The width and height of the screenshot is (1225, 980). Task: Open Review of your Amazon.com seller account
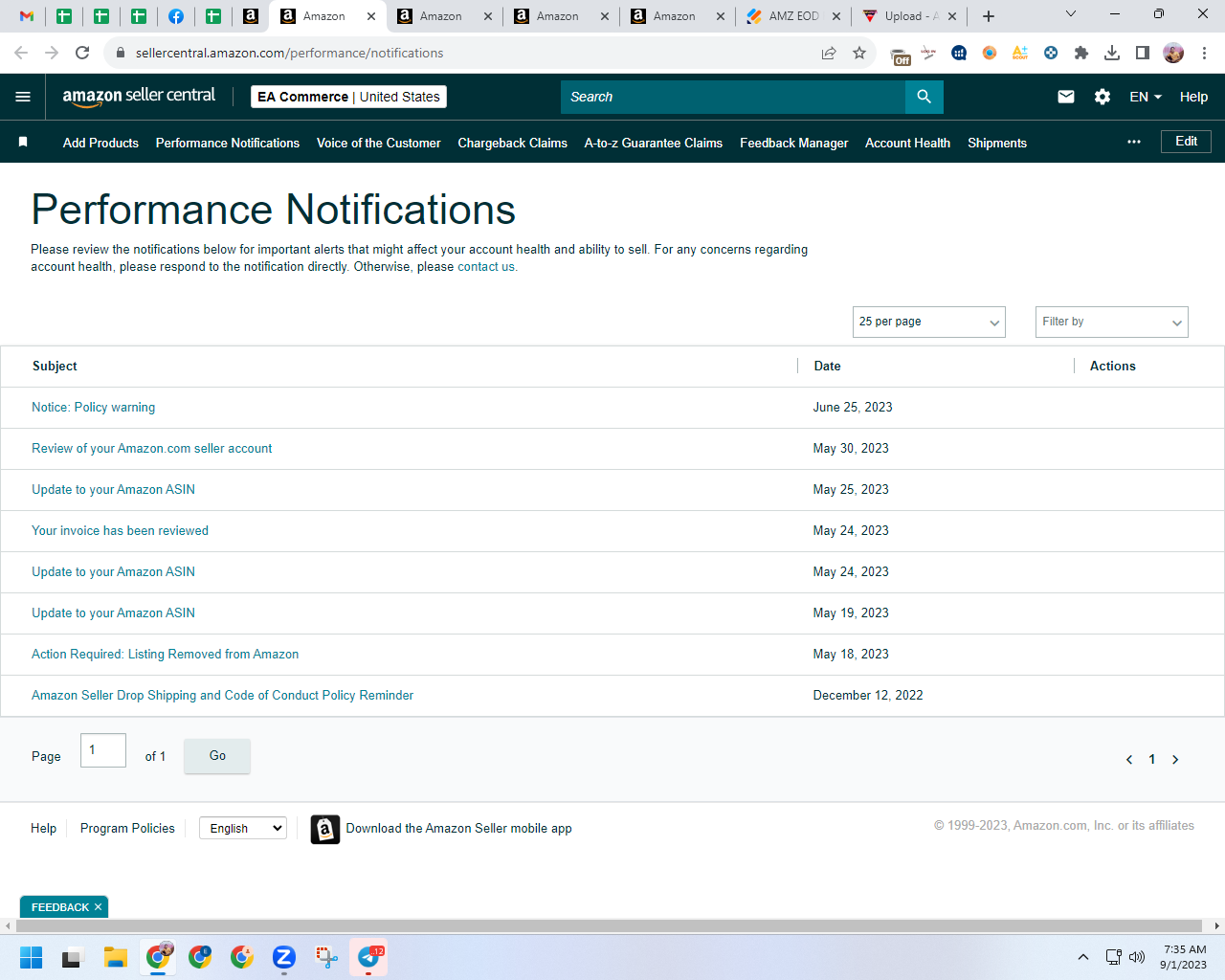[x=152, y=449]
